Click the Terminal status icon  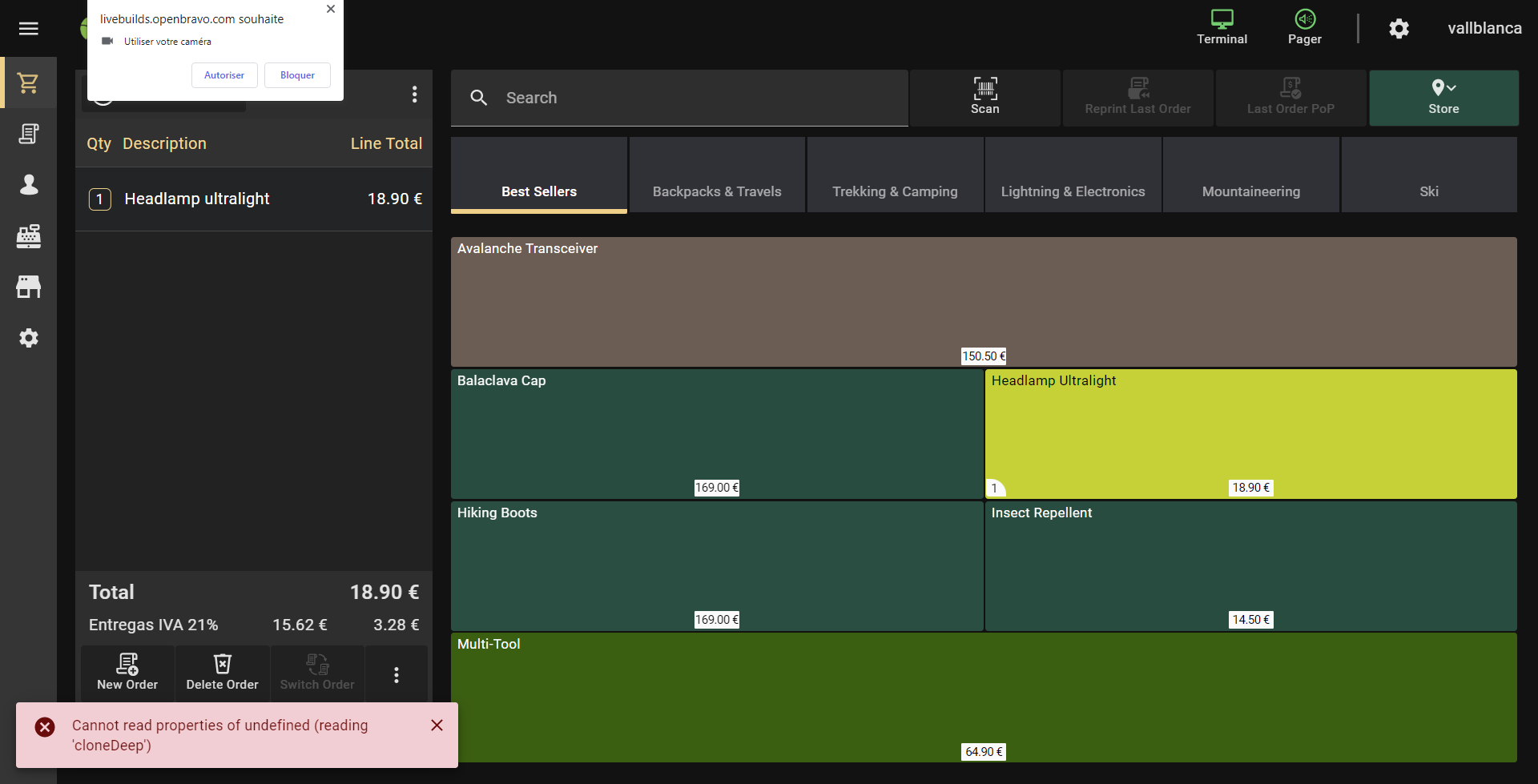pyautogui.click(x=1222, y=27)
